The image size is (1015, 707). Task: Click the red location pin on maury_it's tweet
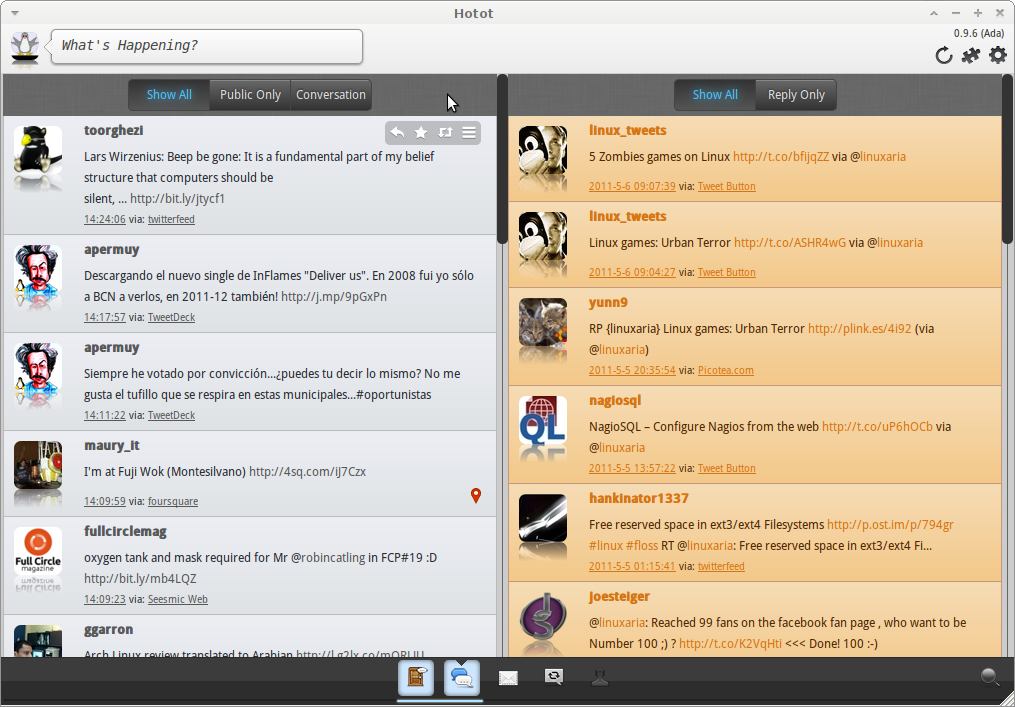point(476,496)
